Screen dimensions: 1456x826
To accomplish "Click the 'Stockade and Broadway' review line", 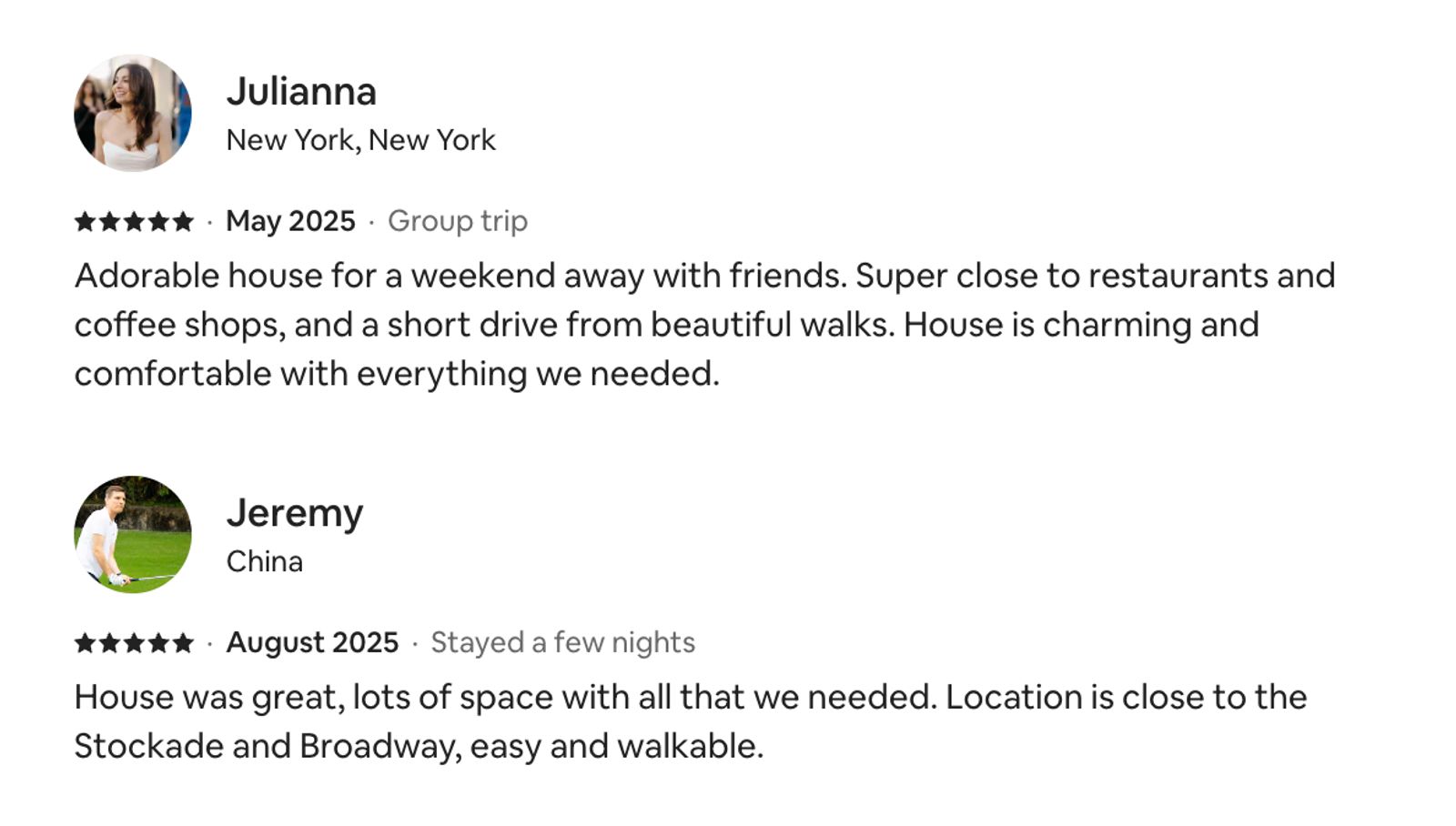I will pyautogui.click(x=419, y=746).
